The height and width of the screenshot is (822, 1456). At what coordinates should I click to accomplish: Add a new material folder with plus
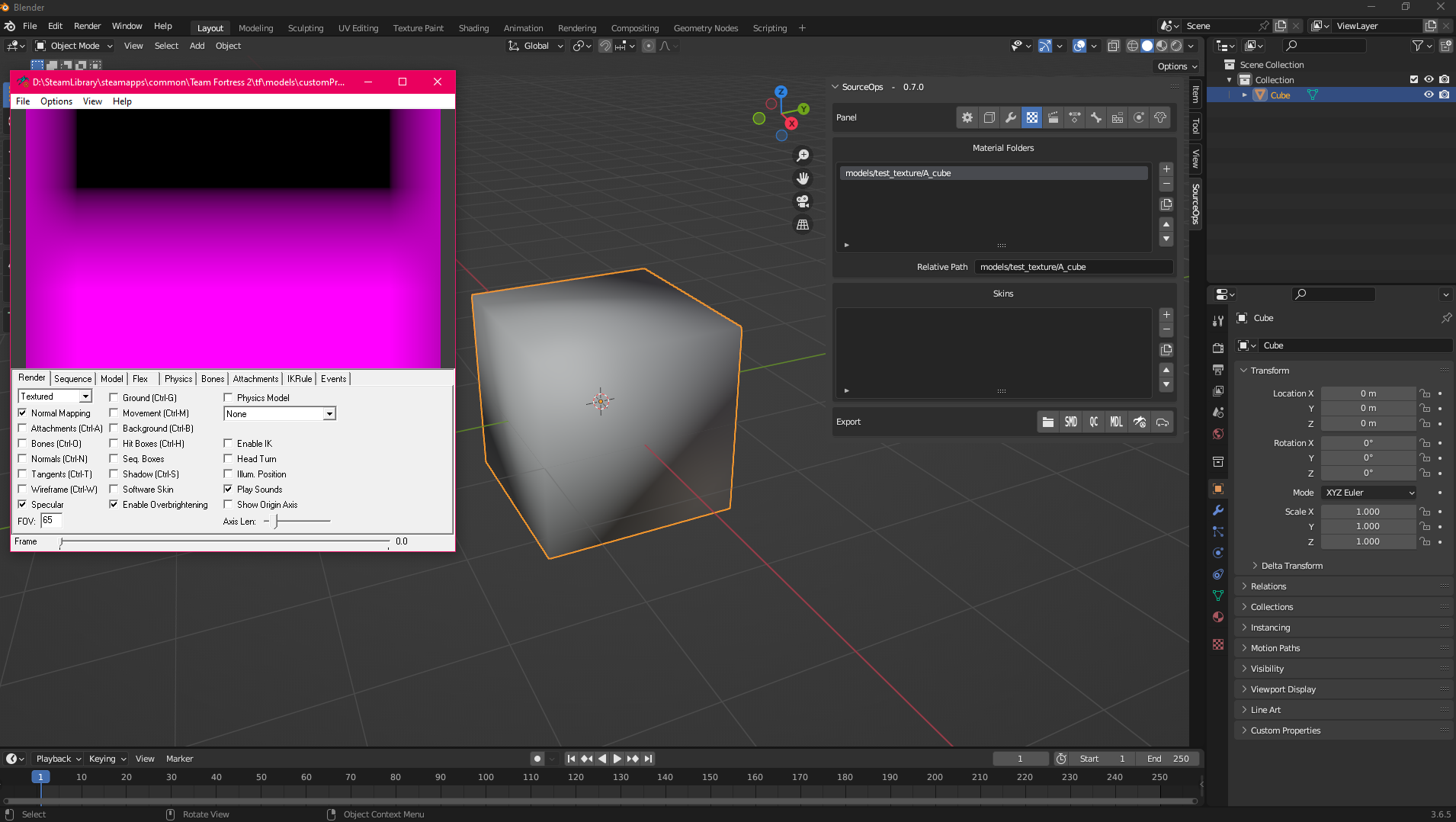tap(1166, 169)
